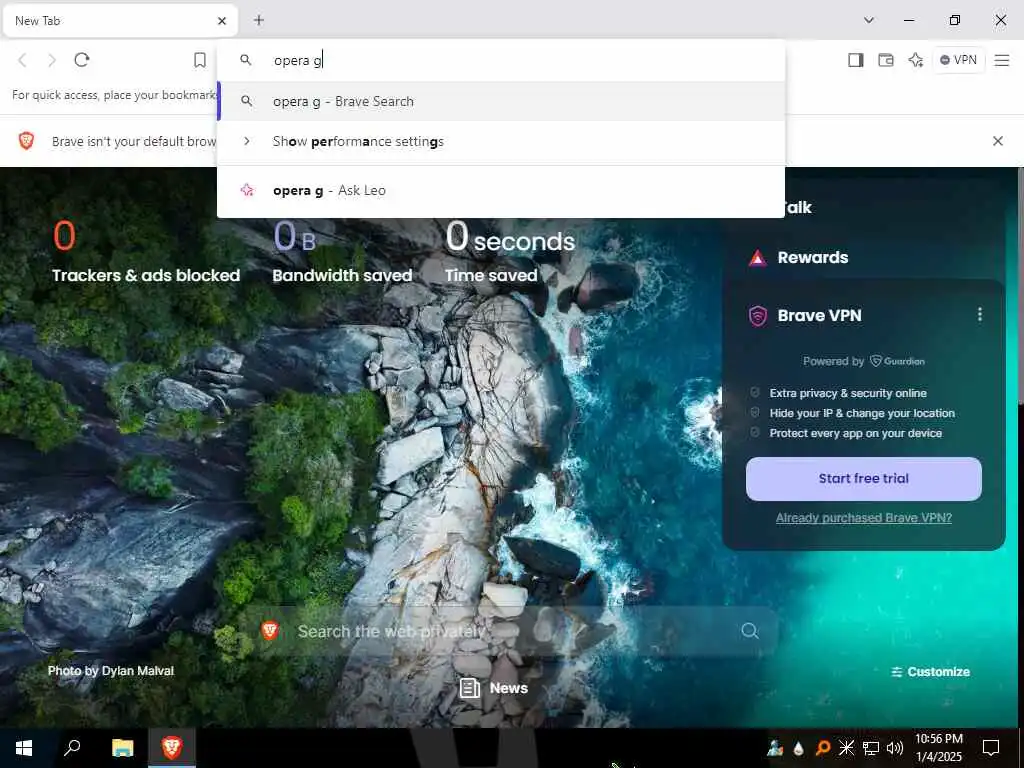Click the Trackers & ads blocked stat

(x=146, y=252)
